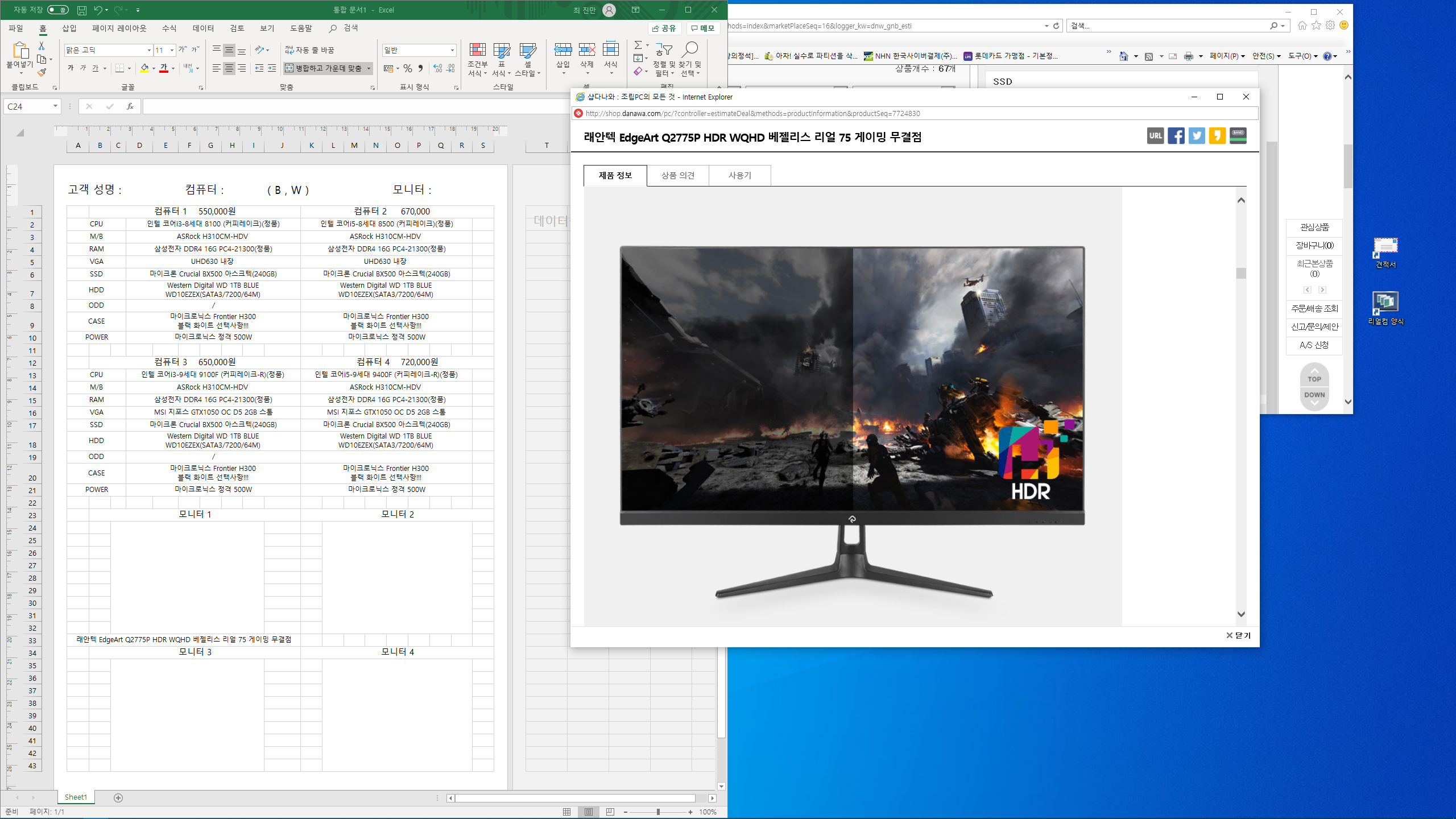The image size is (1456, 819).
Task: Switch to Normal view icon in status bar
Action: click(x=566, y=812)
